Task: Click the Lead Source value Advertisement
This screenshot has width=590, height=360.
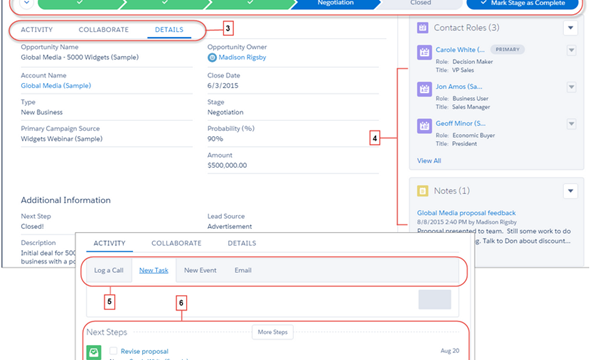Action: pos(230,226)
